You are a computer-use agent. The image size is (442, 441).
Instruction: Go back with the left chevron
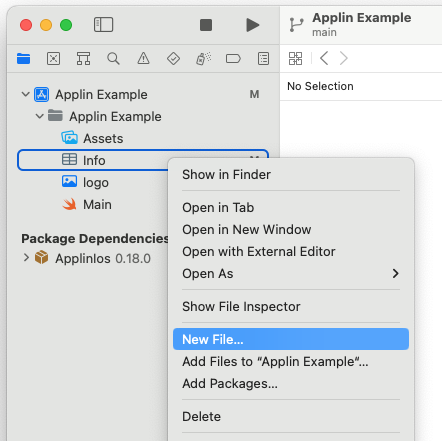pos(324,59)
